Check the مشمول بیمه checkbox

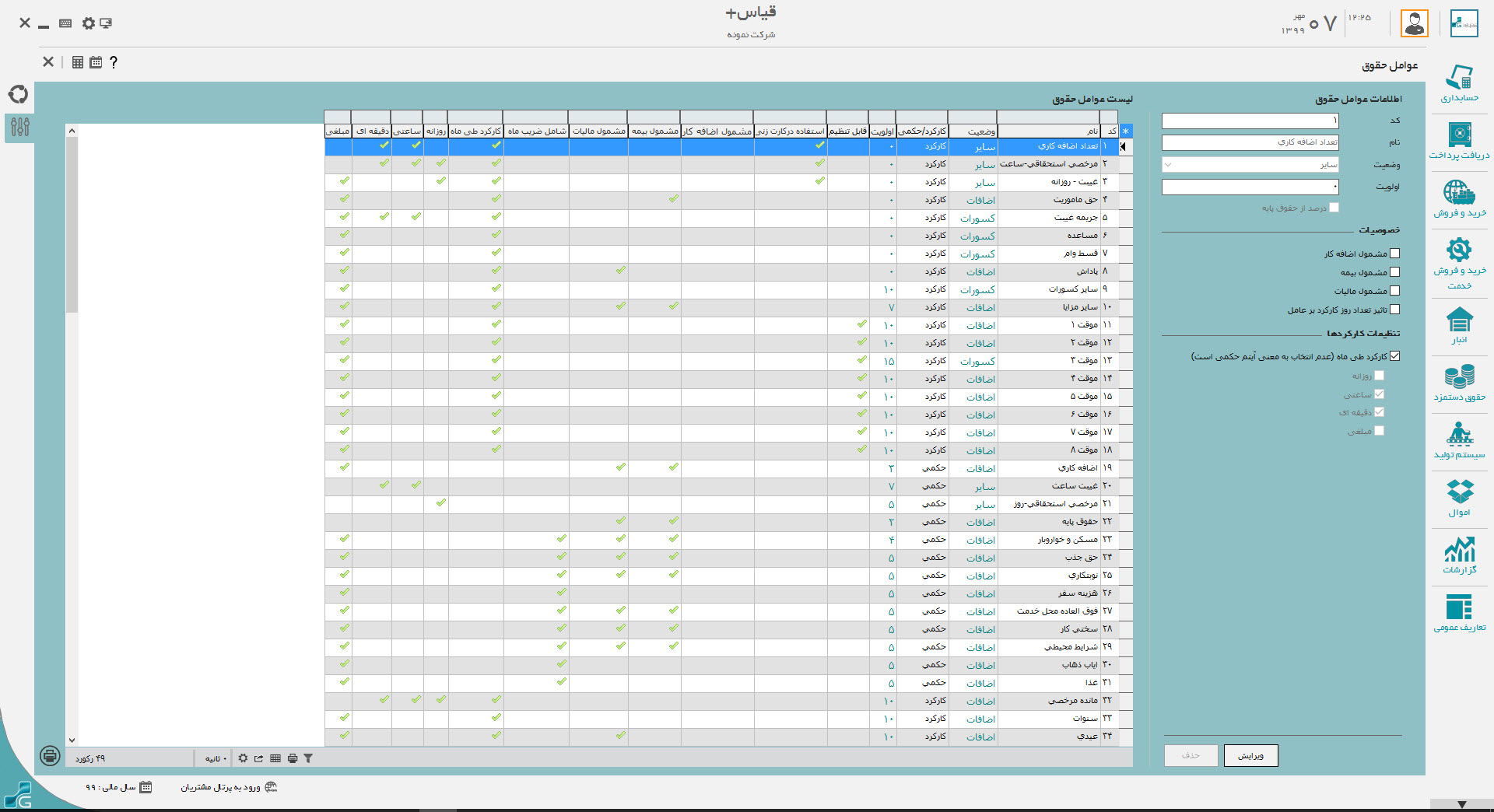point(1395,272)
